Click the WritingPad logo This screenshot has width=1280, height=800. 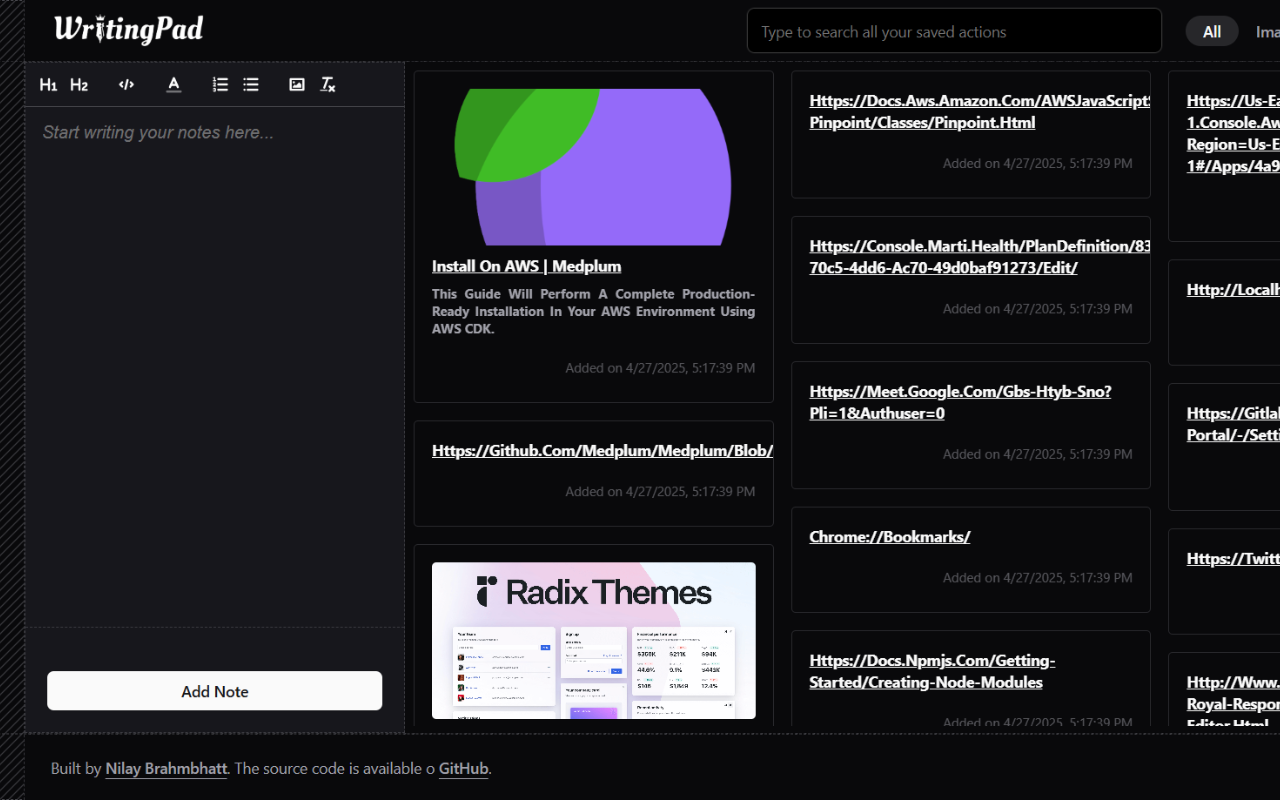(x=129, y=30)
